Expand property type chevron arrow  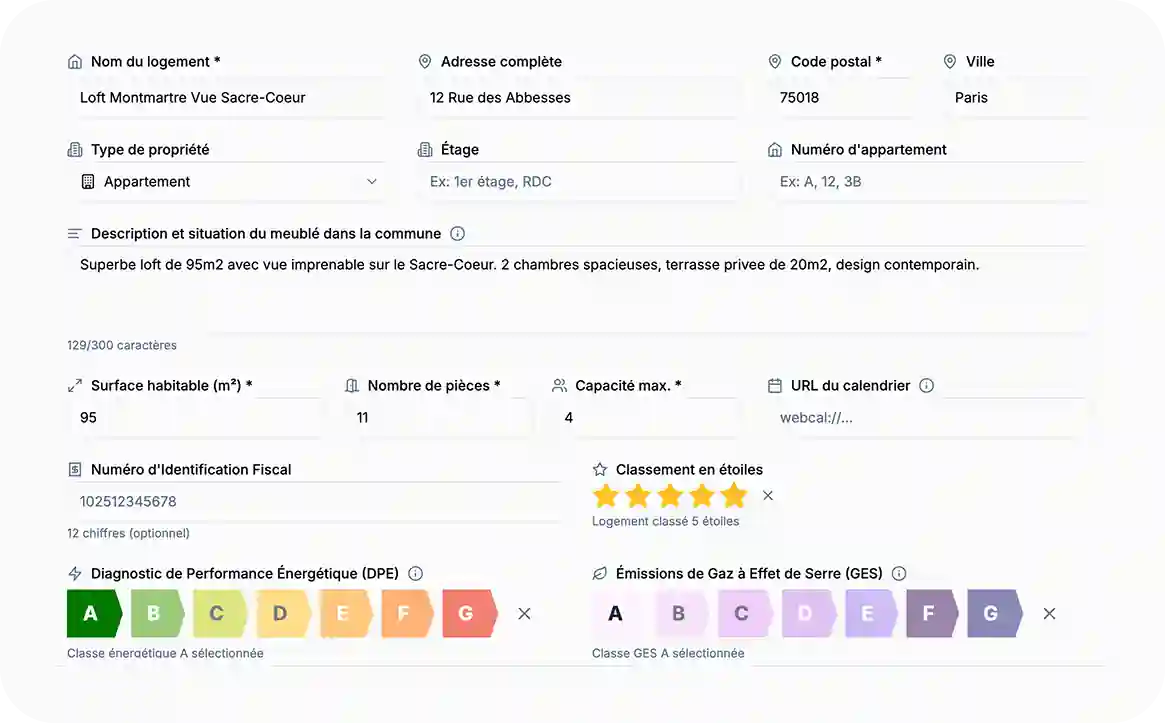click(x=372, y=182)
